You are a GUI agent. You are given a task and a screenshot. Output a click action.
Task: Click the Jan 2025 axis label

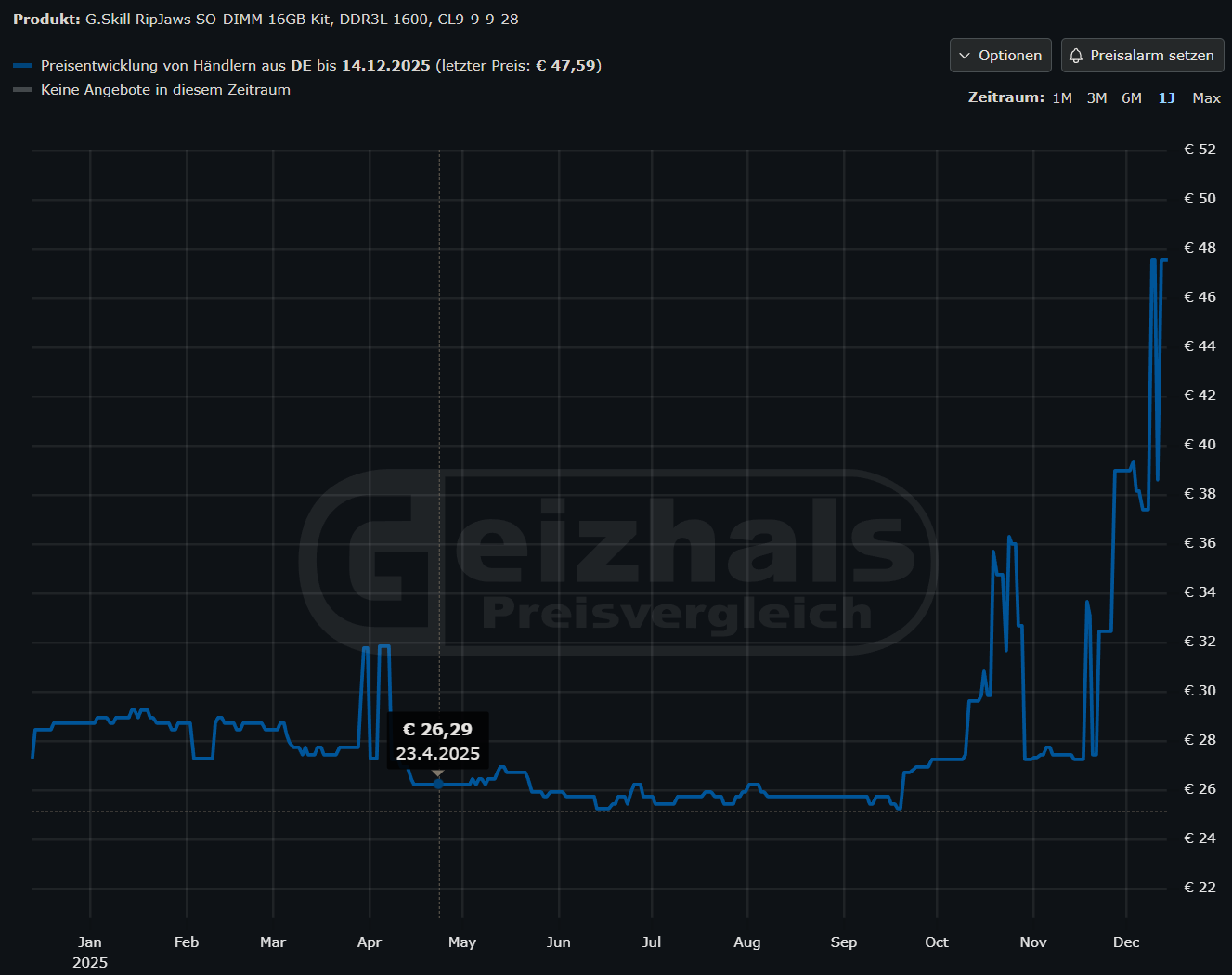pyautogui.click(x=90, y=952)
